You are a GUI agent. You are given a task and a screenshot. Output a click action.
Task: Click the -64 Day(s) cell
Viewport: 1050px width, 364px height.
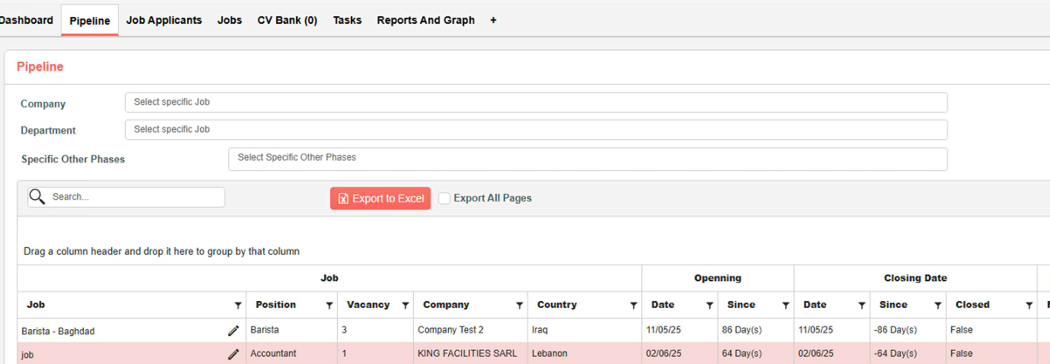(908, 353)
